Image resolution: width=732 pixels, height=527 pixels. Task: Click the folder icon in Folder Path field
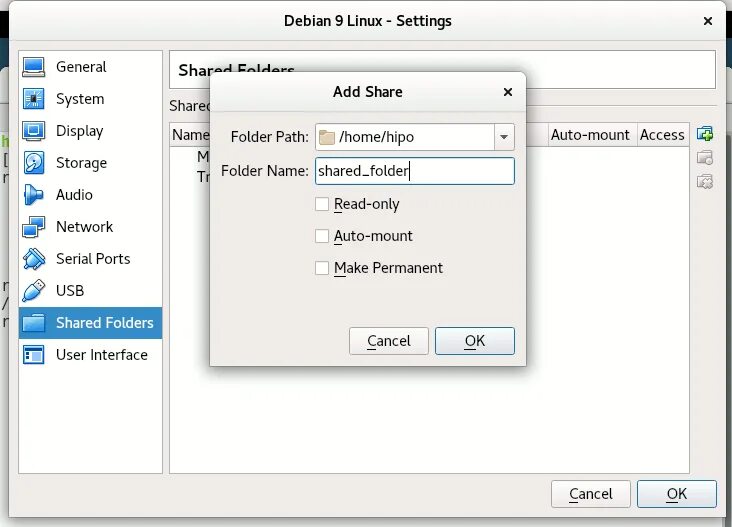(327, 137)
